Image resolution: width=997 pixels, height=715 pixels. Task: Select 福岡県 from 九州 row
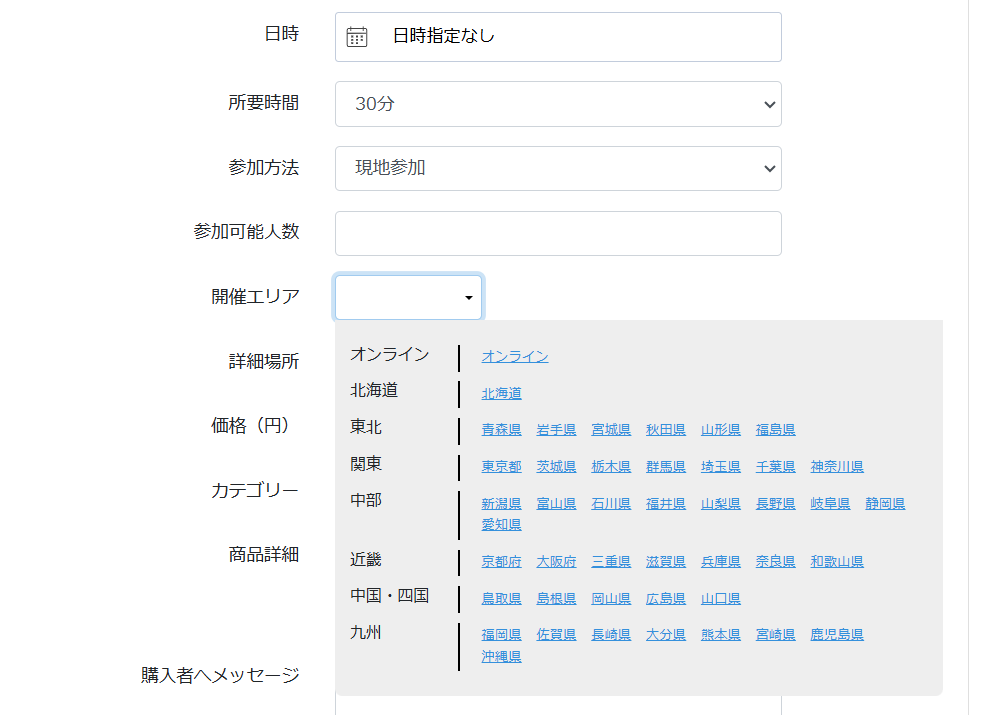click(501, 634)
